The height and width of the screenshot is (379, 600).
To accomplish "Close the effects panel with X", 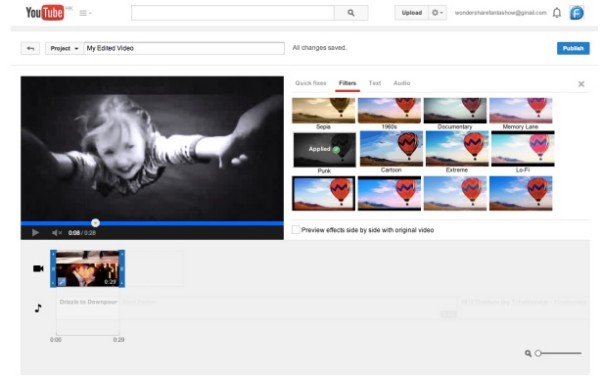I will point(581,84).
